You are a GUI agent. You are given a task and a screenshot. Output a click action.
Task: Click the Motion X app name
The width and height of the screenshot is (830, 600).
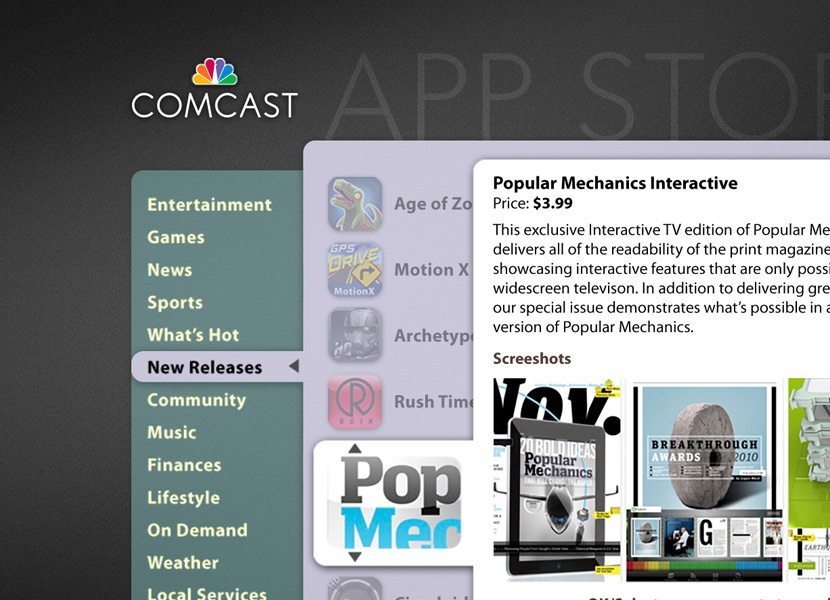click(432, 269)
